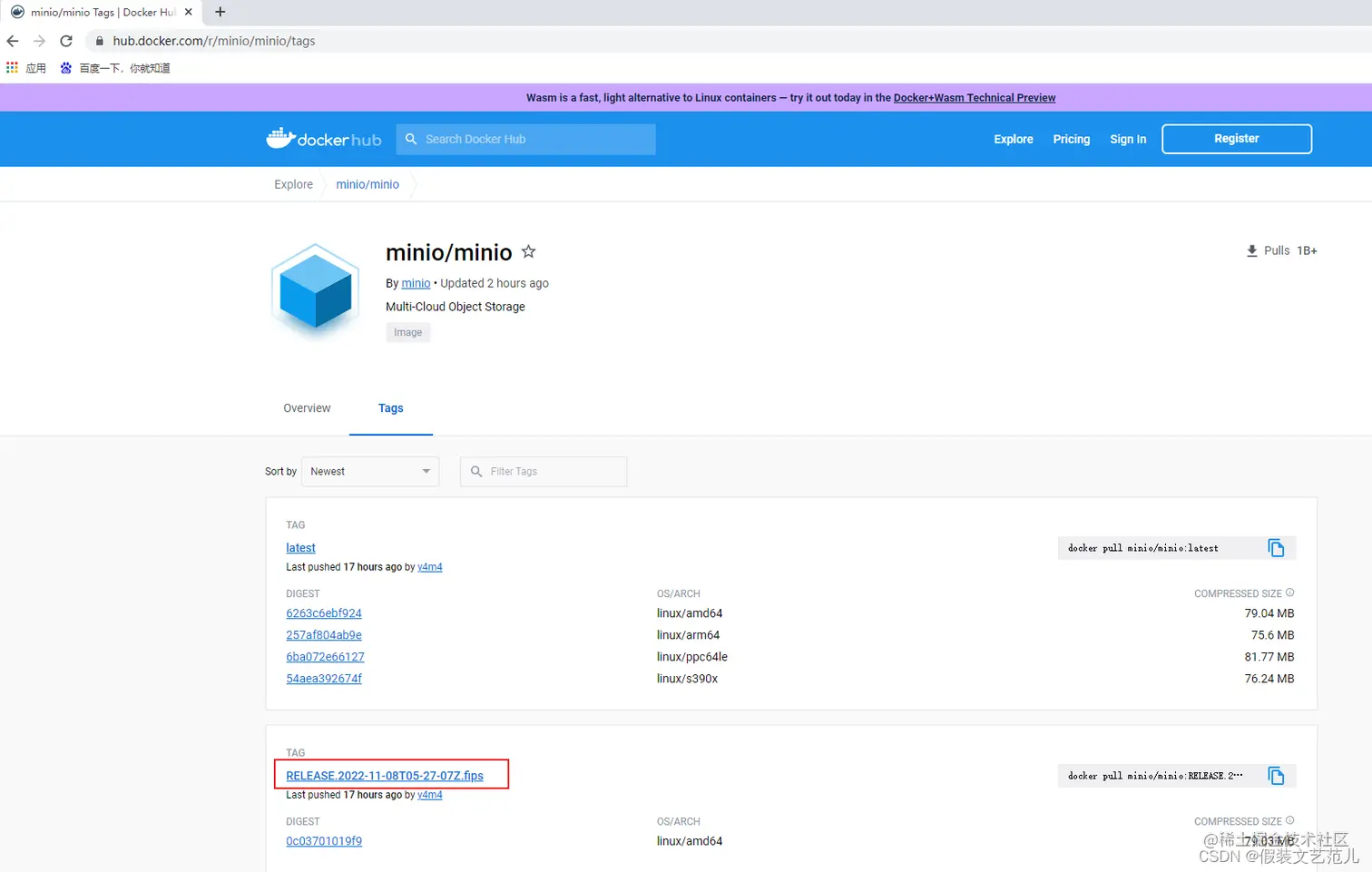This screenshot has width=1372, height=872.
Task: Click the magnifier icon in Filter Tags
Action: [476, 471]
